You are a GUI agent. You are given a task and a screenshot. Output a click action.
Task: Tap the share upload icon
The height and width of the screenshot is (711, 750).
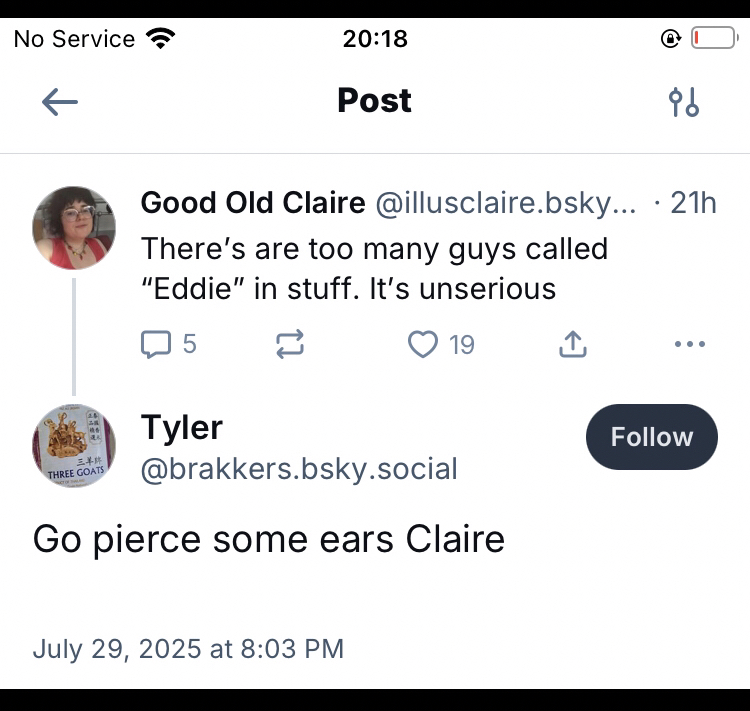pyautogui.click(x=571, y=345)
